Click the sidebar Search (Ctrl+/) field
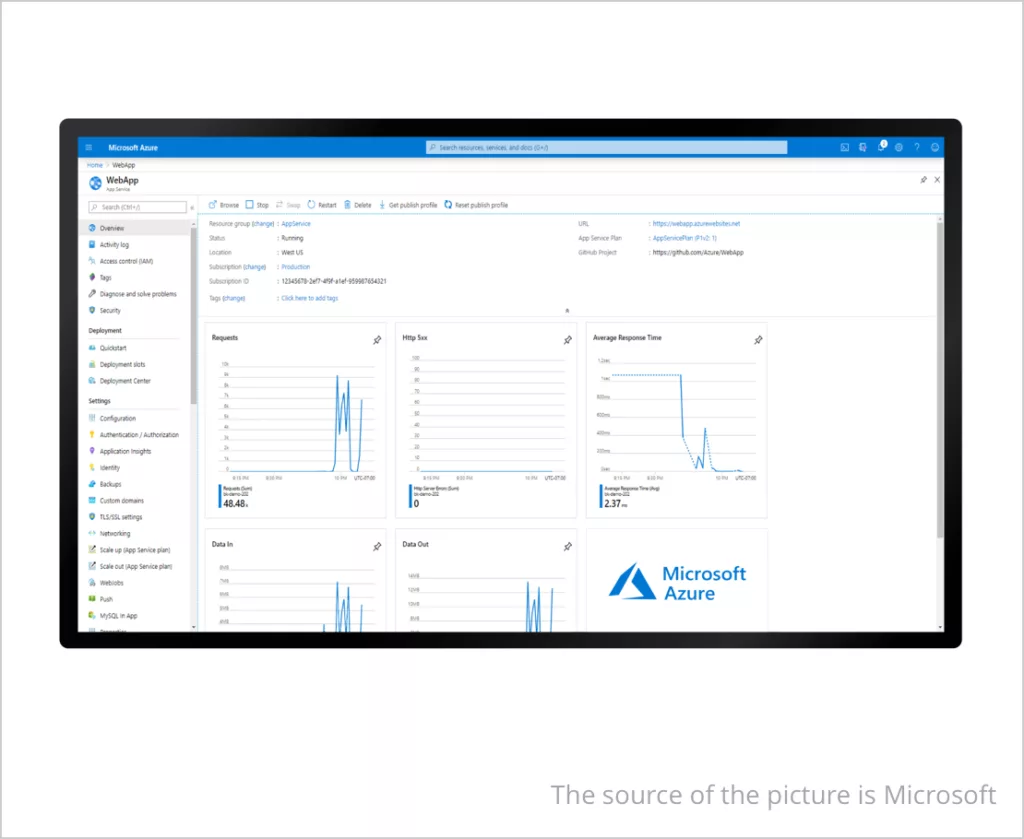The height and width of the screenshot is (839, 1024). (x=138, y=207)
